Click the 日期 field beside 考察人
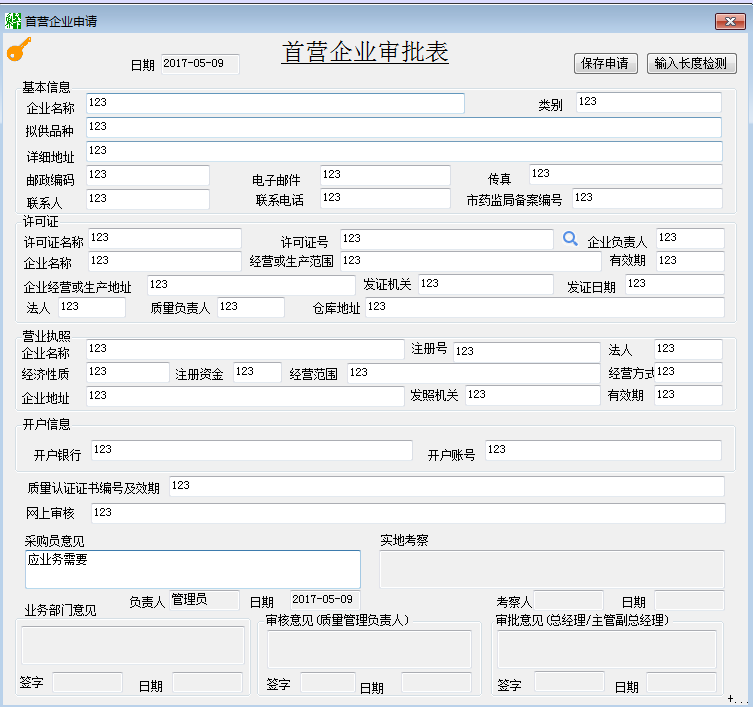 tap(689, 600)
